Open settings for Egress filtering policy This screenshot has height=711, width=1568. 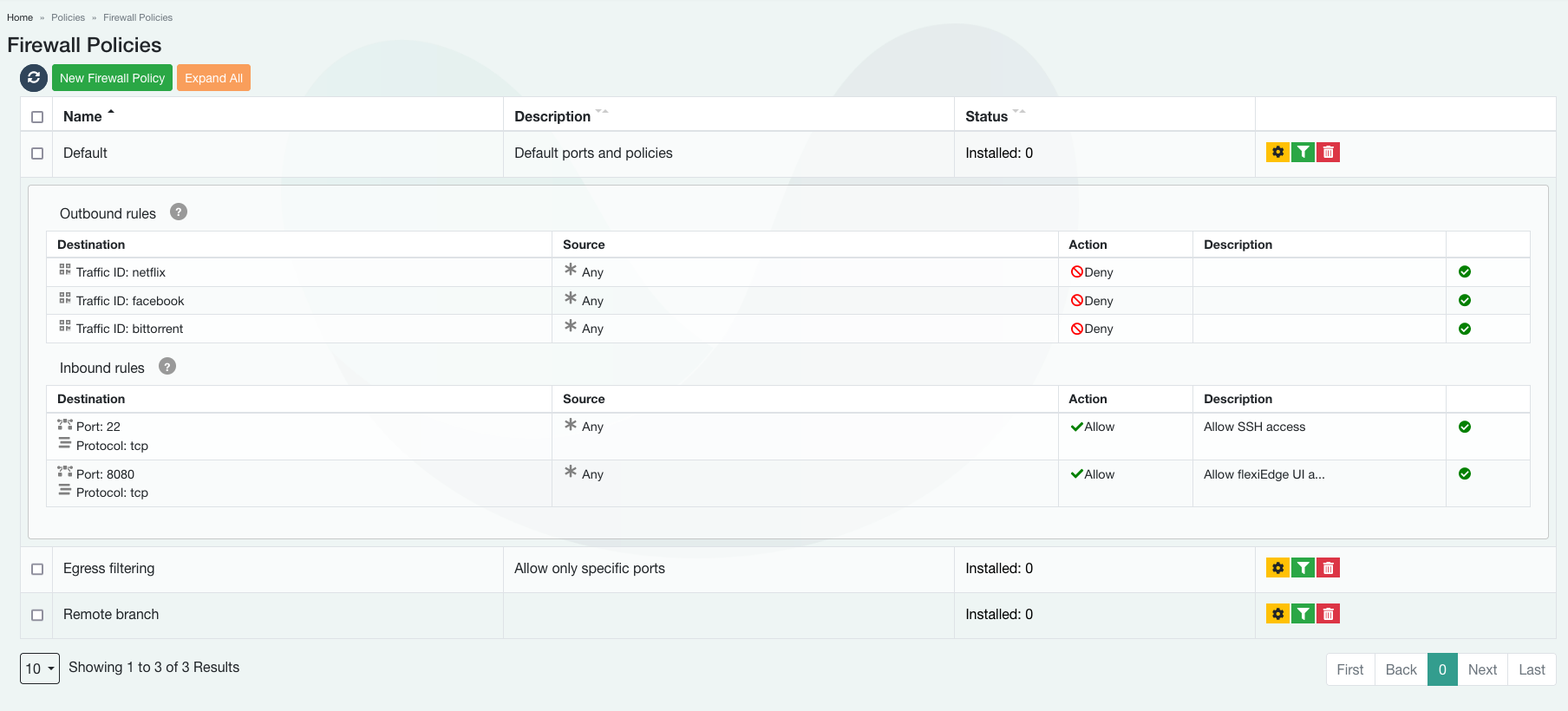coord(1277,568)
